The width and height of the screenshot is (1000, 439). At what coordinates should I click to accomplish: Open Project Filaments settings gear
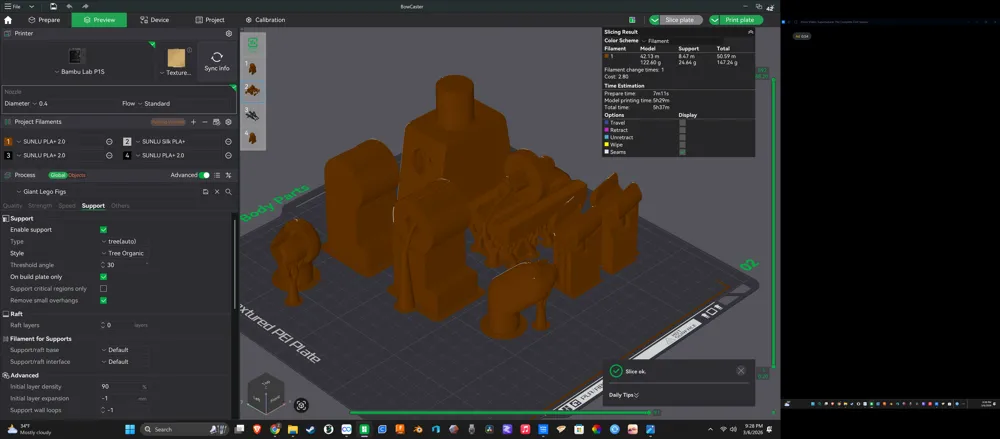(x=228, y=122)
